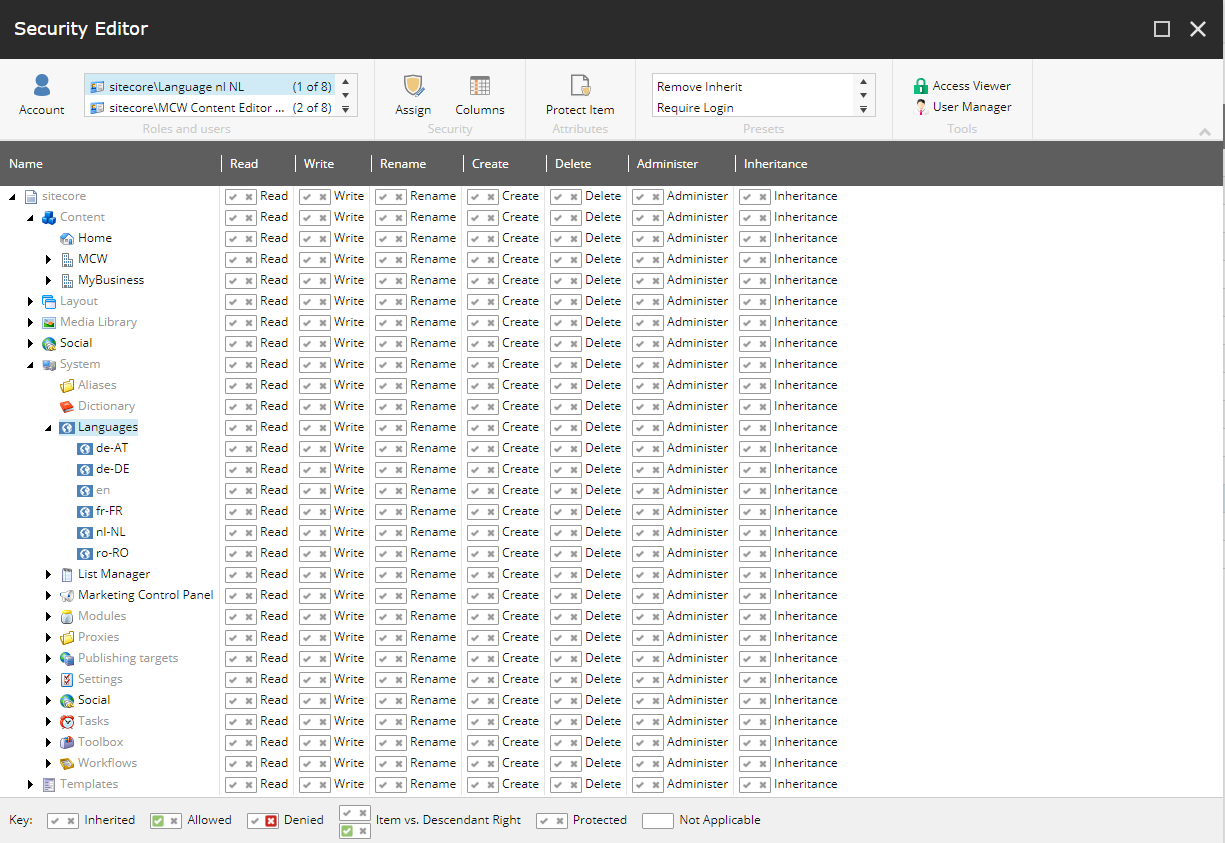Click the Media Library picture icon
Screen dimensions: 1225x843
pyautogui.click(x=49, y=322)
